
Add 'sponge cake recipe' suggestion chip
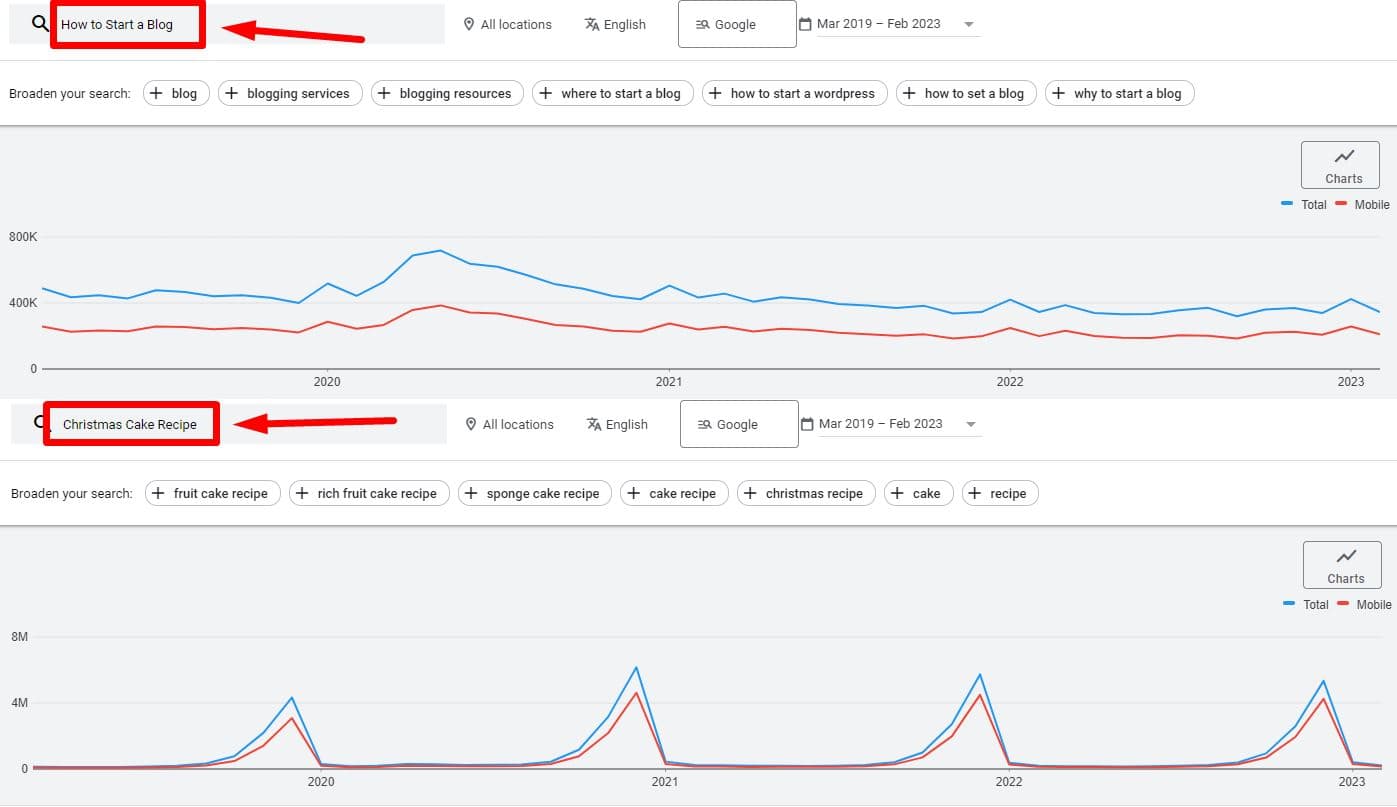click(x=534, y=493)
